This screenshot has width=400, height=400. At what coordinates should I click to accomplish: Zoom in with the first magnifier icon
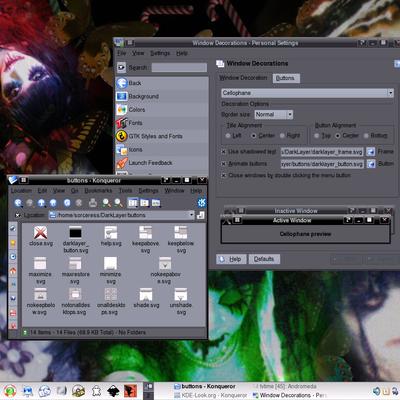click(107, 203)
